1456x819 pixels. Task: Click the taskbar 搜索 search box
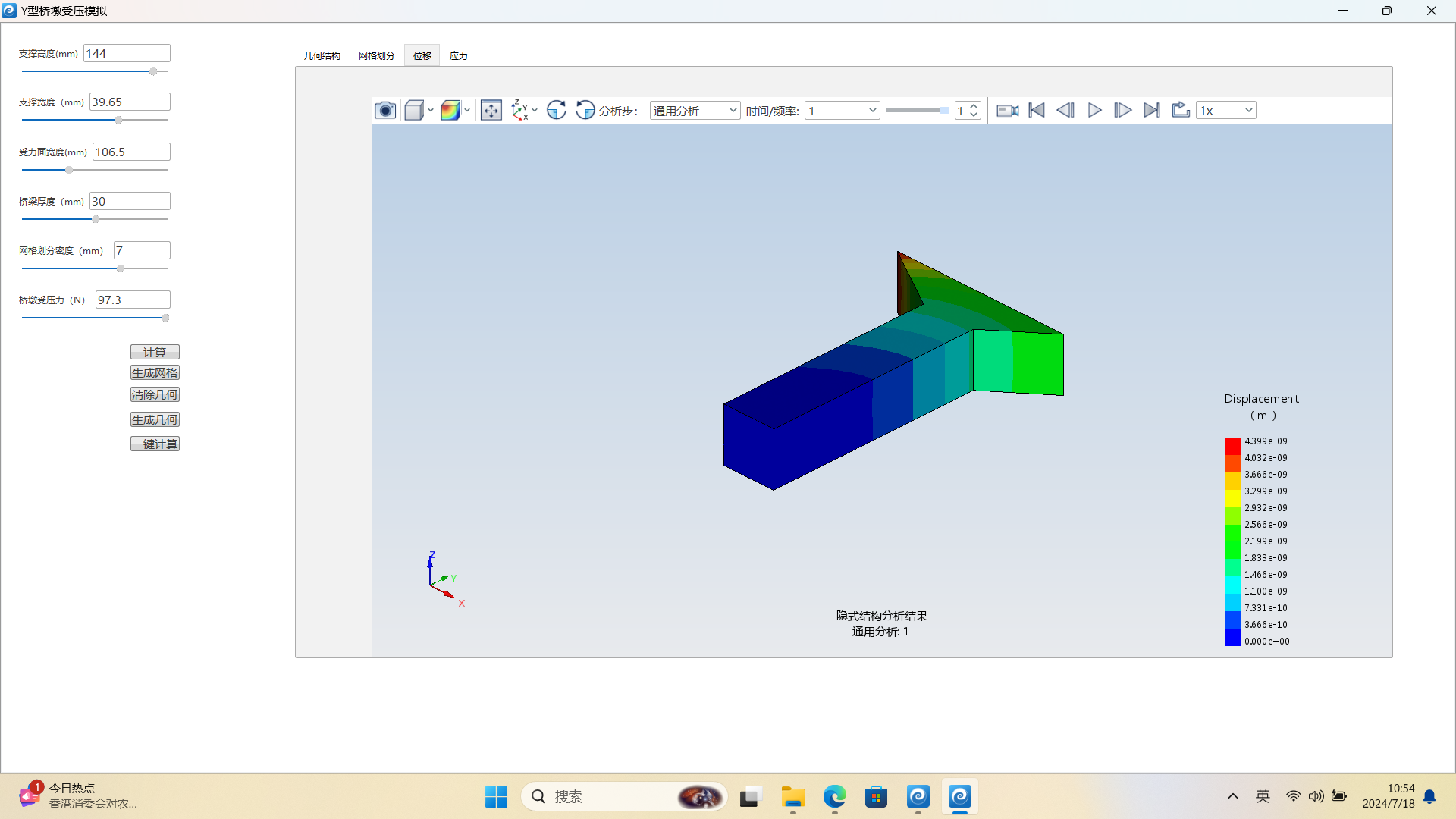[623, 797]
